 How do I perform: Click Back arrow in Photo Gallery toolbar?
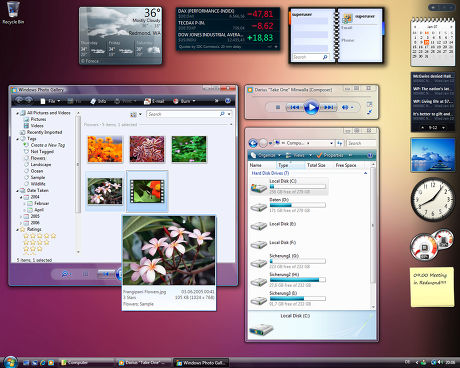tap(19, 100)
